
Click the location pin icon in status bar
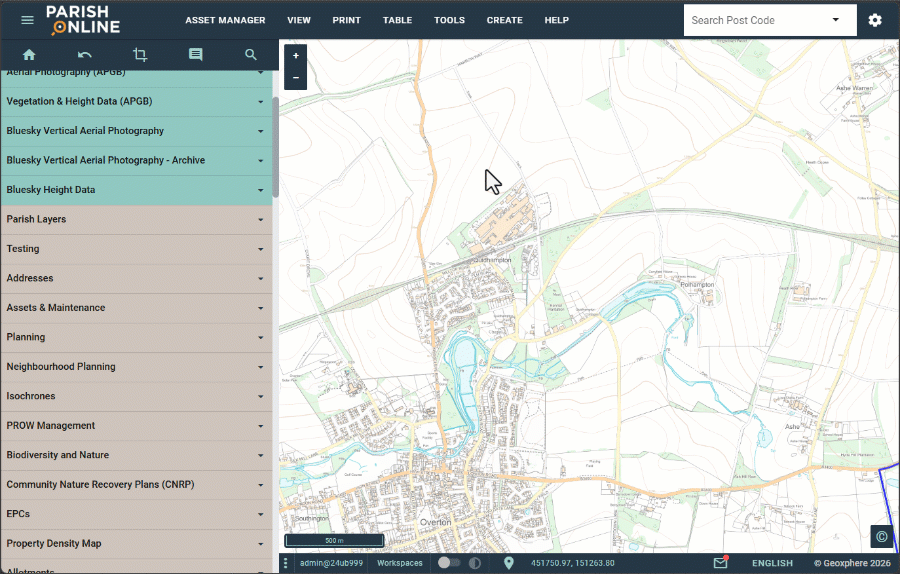click(508, 563)
